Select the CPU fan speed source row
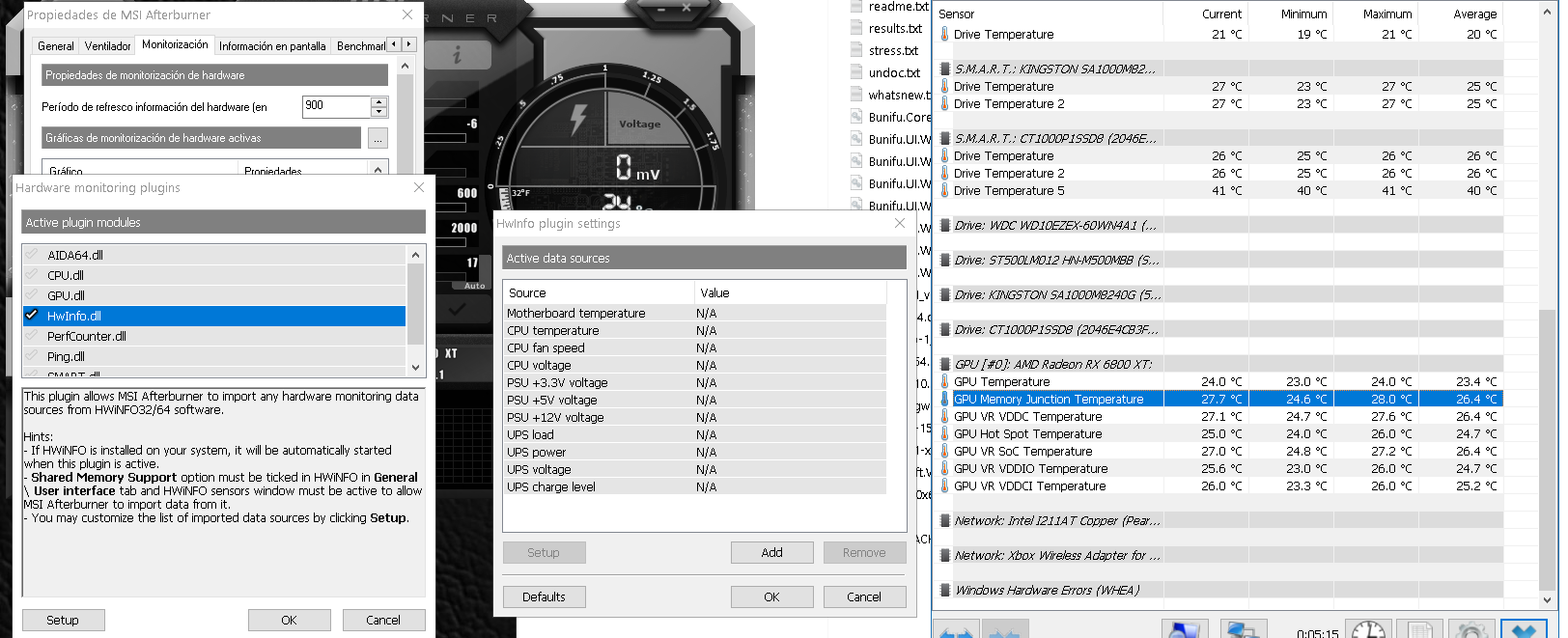Viewport: 1568px width, 638px height. (x=695, y=347)
